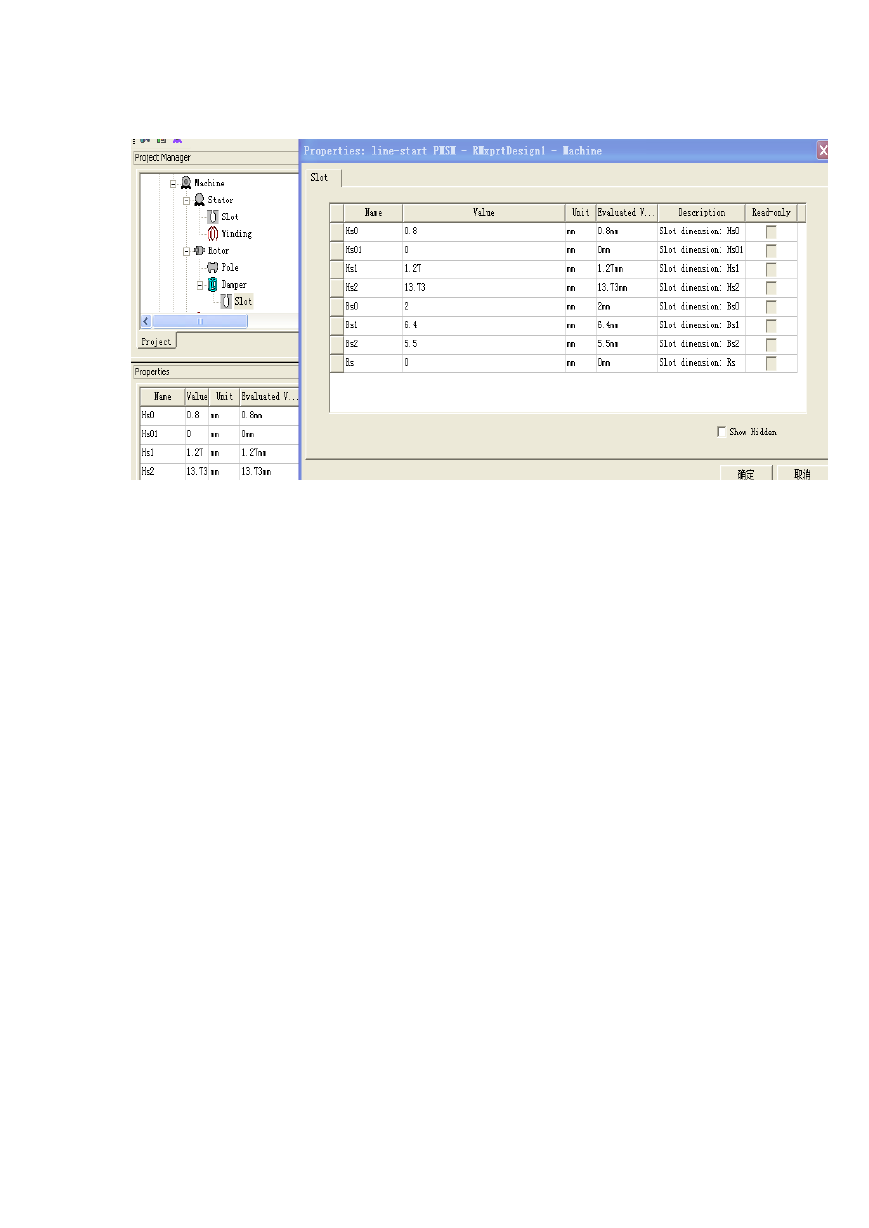Toggle Read-only checkbox for Bs1 row
This screenshot has width=869, height=1228.
click(771, 326)
